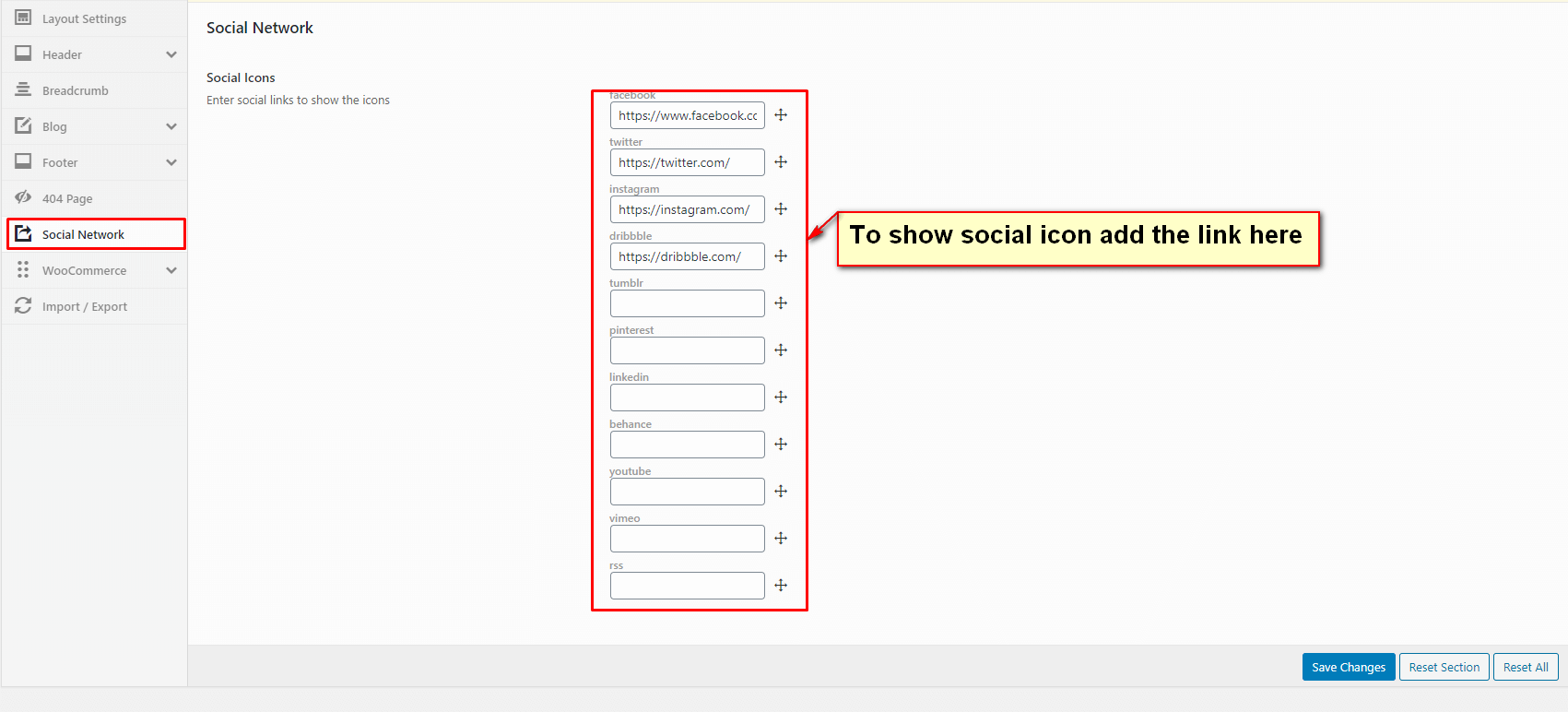Screen dimensions: 1568x712
Task: Open the Breadcrumb section
Action: 95,90
